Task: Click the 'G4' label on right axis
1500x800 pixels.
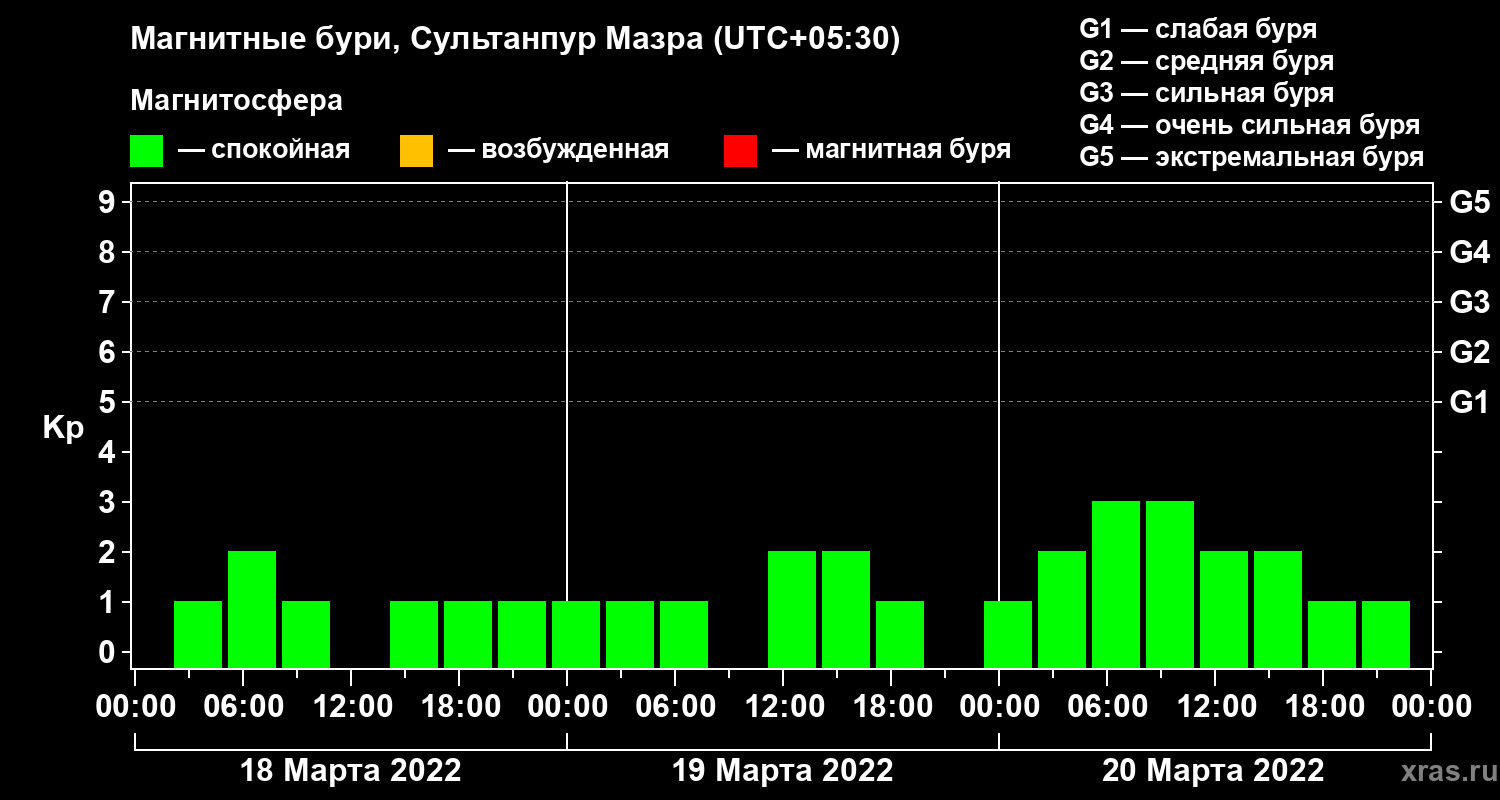Action: click(1469, 252)
